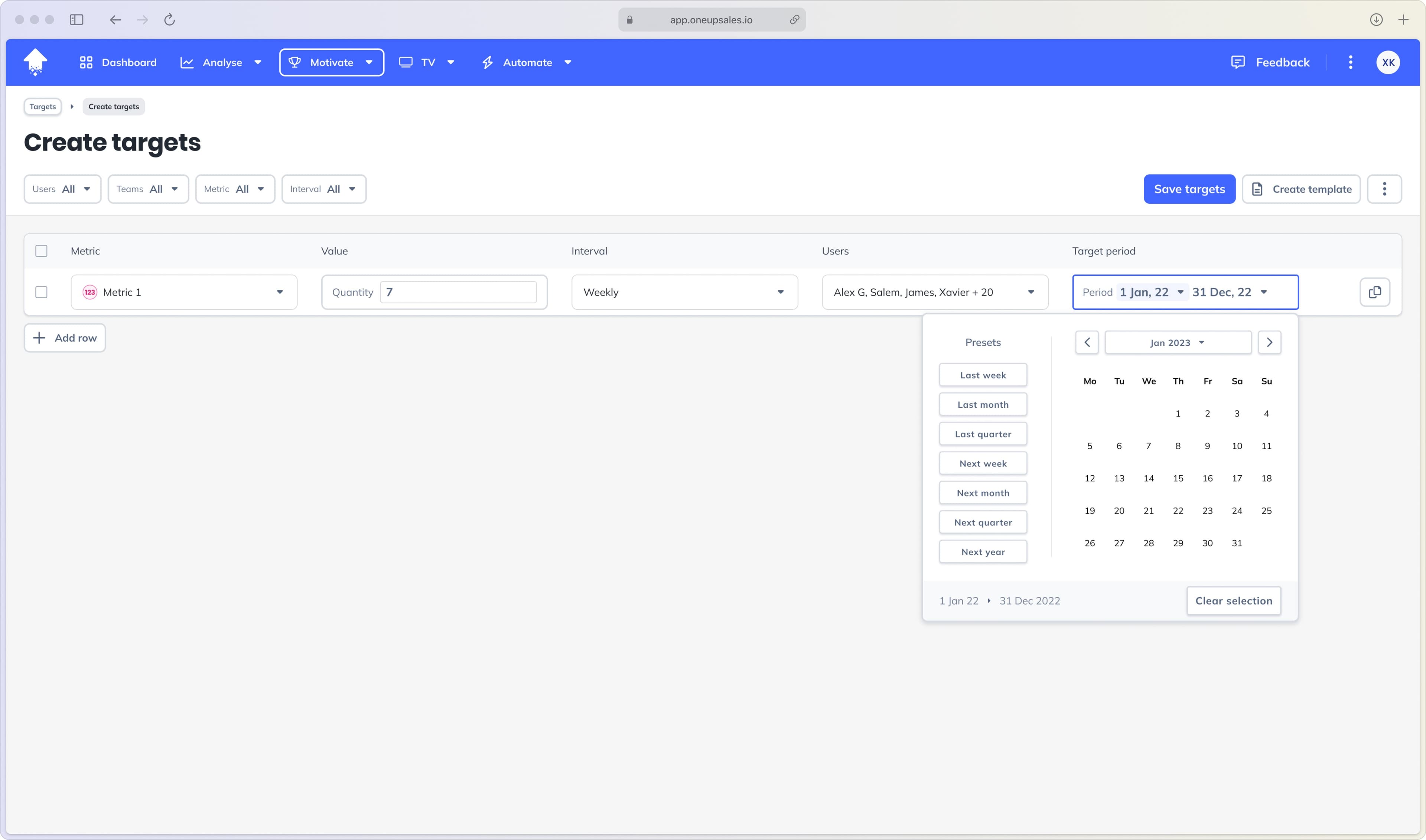Open the Metric 1 selector dropdown
1426x840 pixels.
tap(184, 292)
